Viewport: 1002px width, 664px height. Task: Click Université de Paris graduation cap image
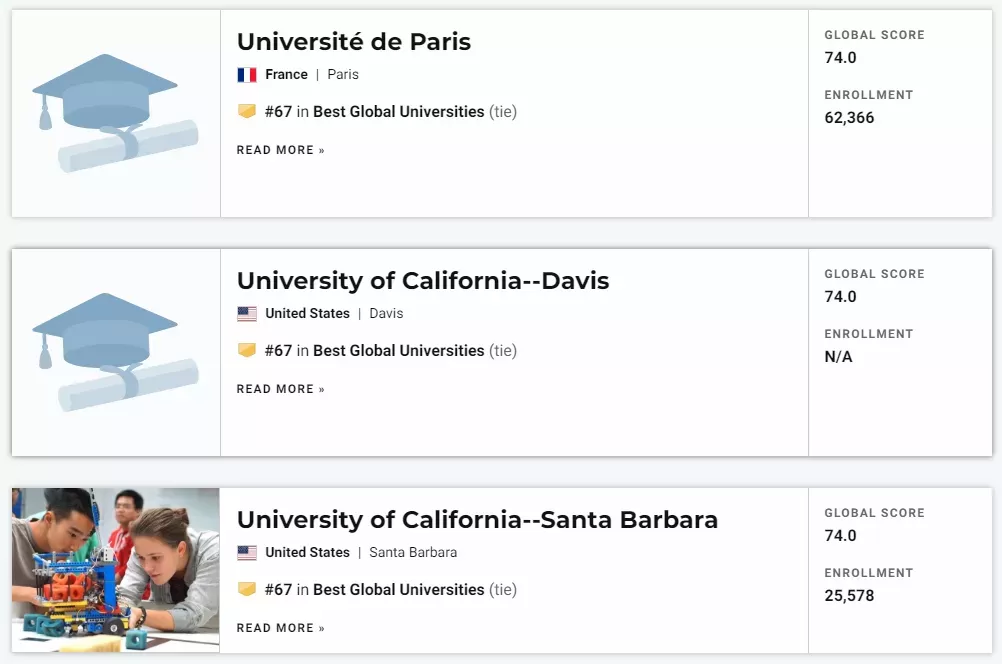(116, 113)
